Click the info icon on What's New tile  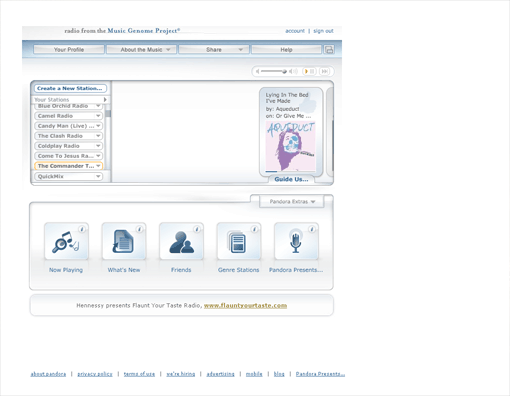[x=139, y=229]
